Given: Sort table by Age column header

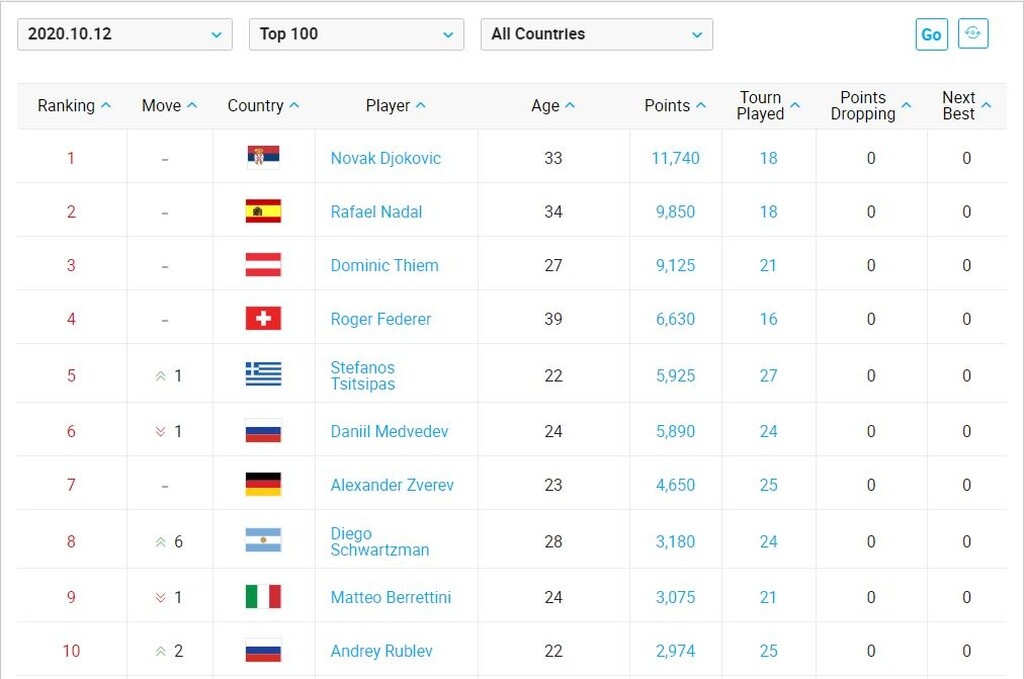Looking at the screenshot, I should tap(552, 106).
